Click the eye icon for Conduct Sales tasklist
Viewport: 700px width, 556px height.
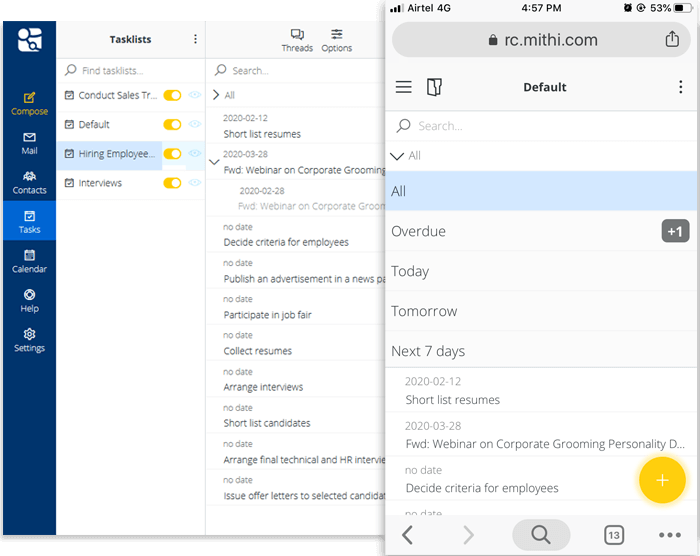click(x=195, y=96)
